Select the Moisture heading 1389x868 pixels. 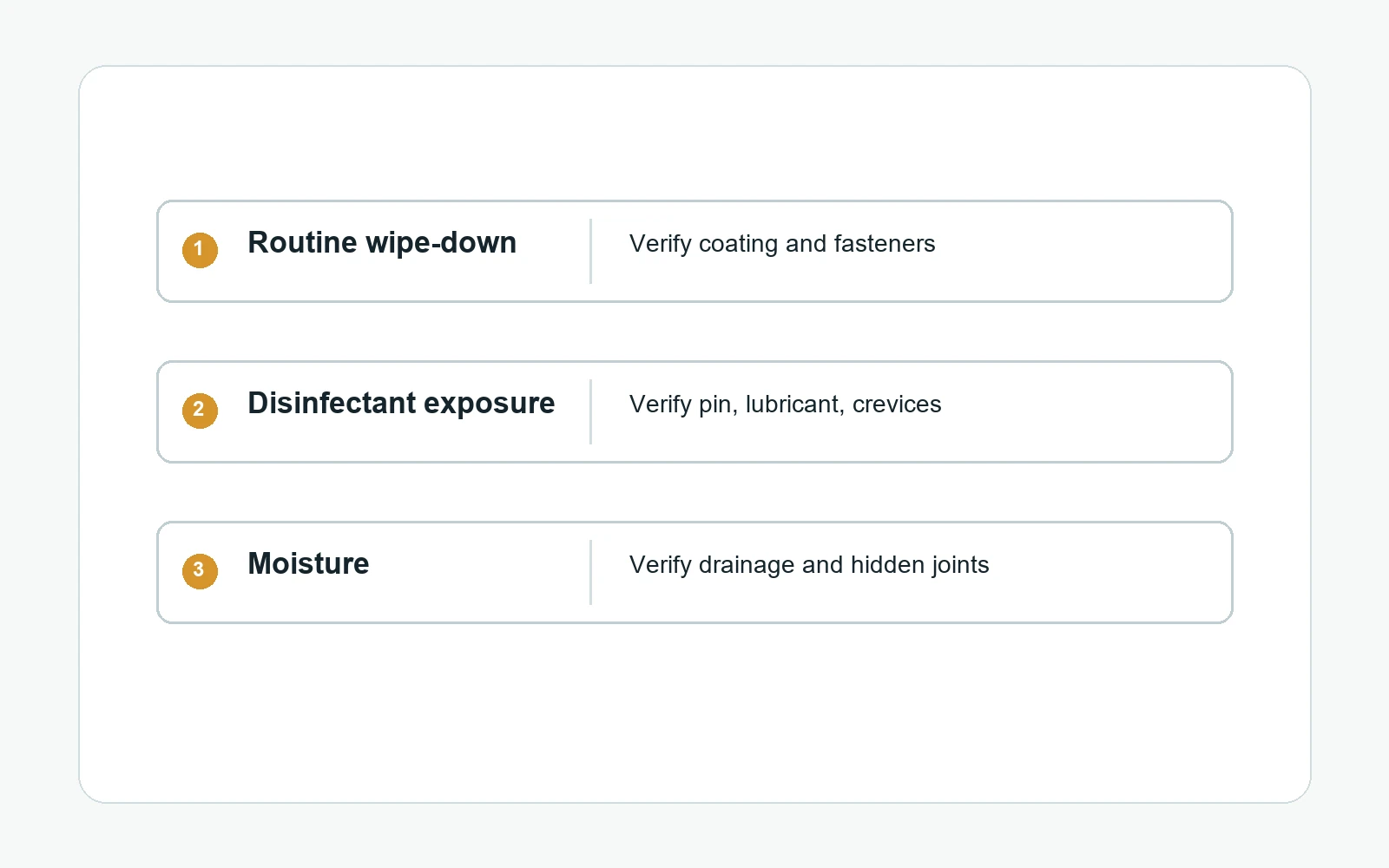pos(308,564)
